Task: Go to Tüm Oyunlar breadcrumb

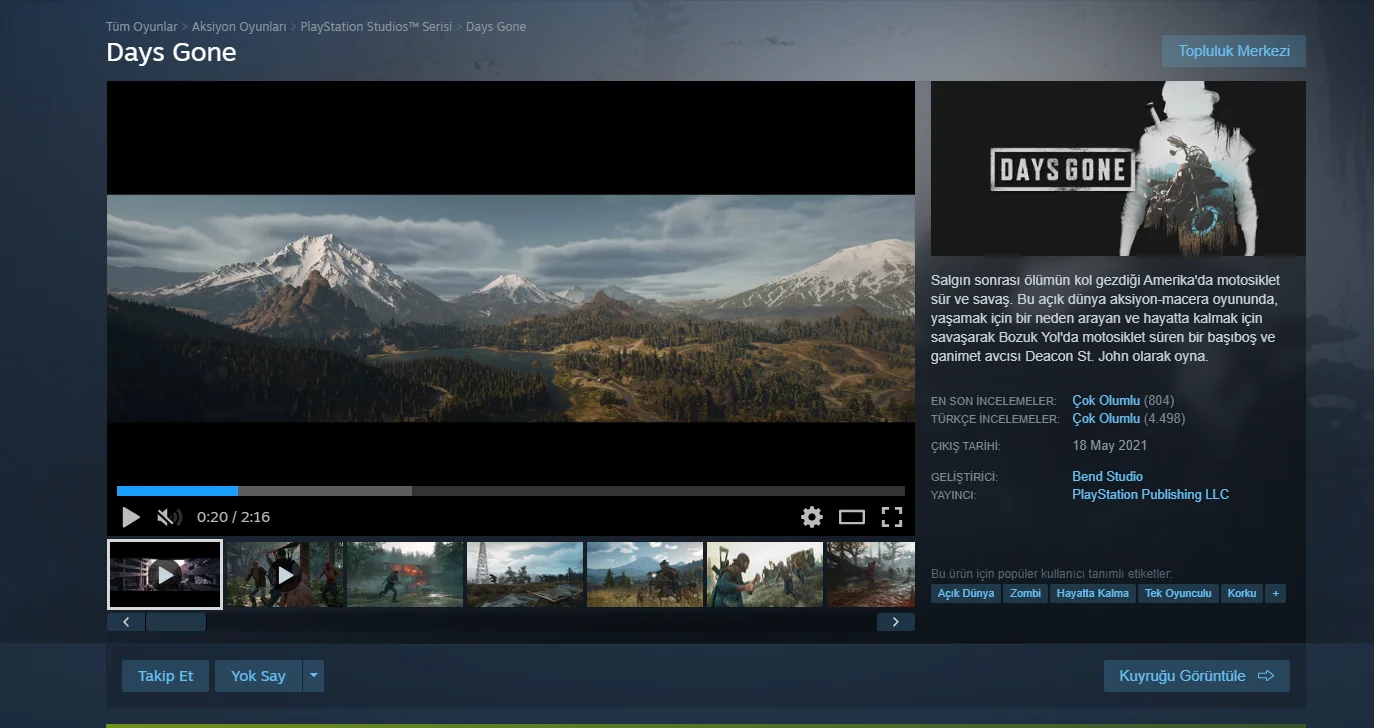Action: point(142,27)
